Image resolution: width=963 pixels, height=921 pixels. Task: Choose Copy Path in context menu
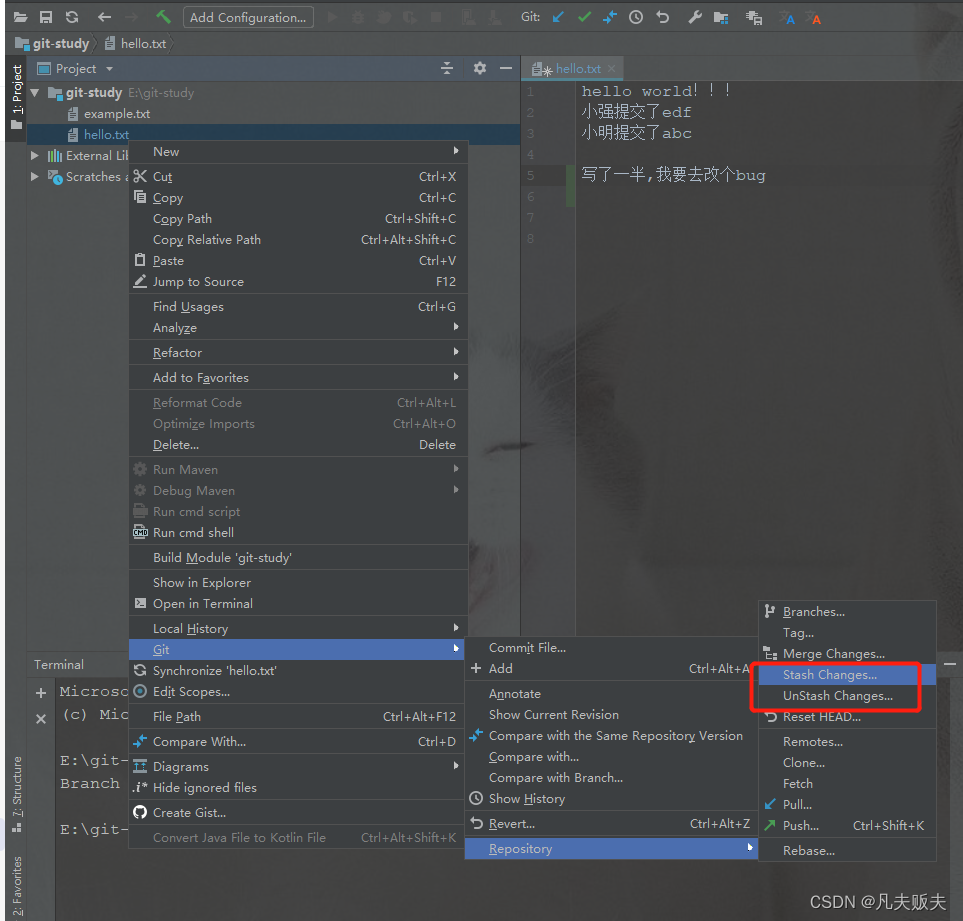point(298,219)
